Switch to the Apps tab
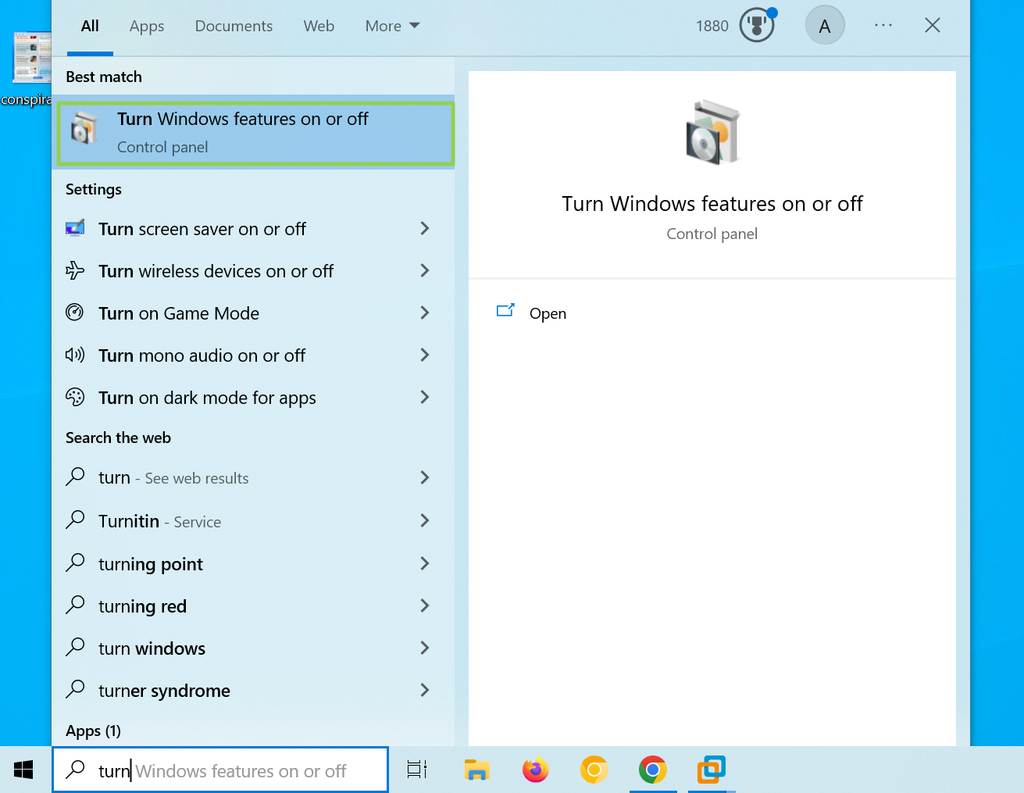Viewport: 1024px width, 793px height. (x=146, y=26)
